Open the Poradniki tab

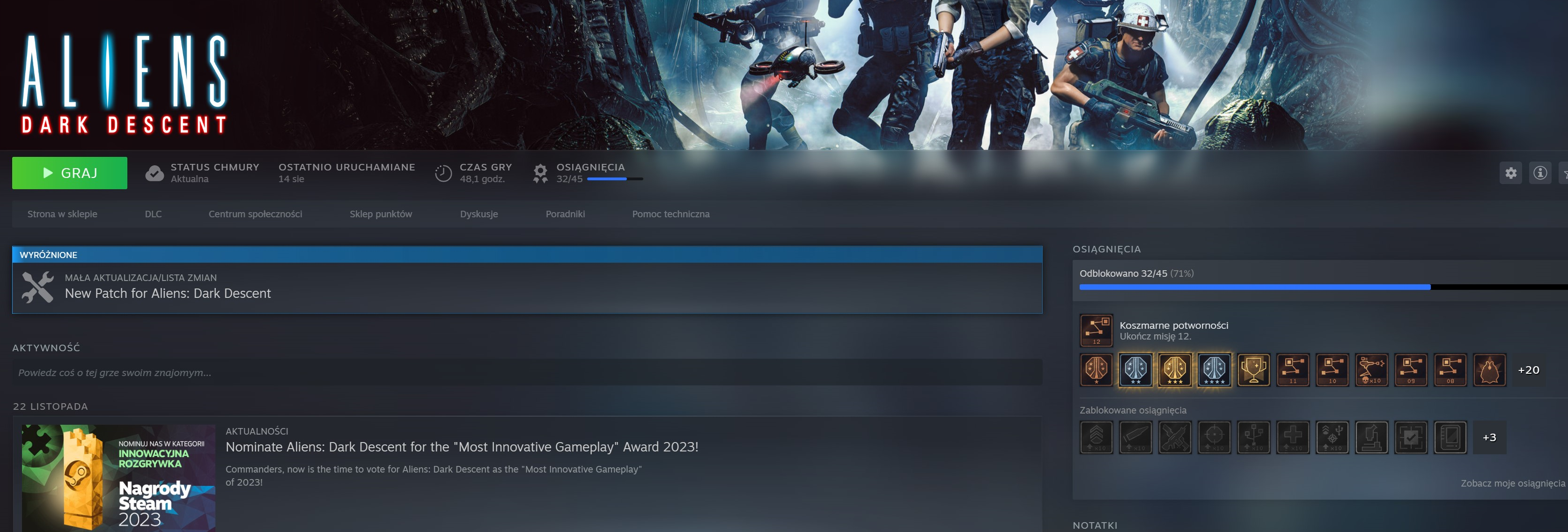click(x=565, y=214)
